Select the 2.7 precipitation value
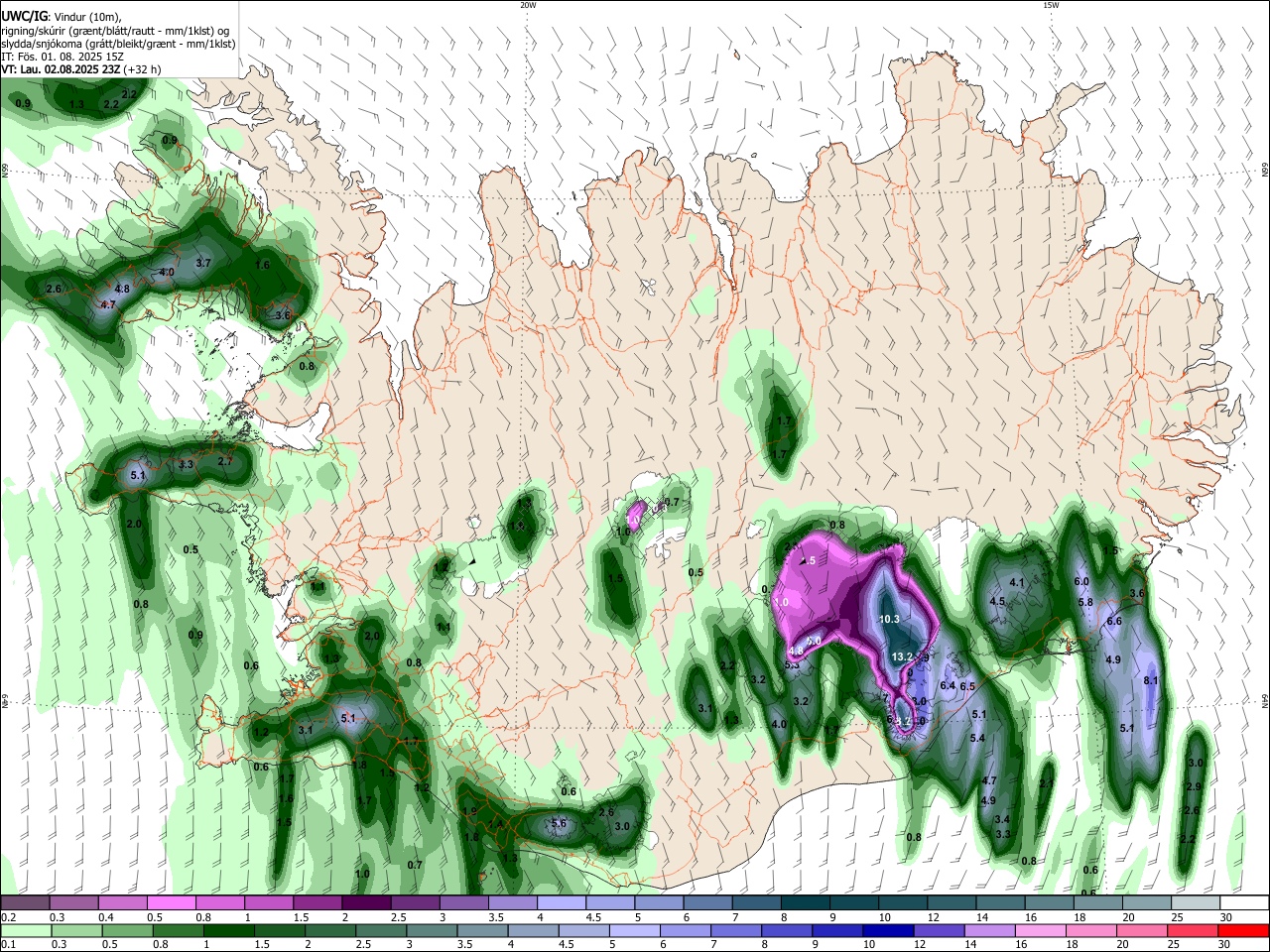Screen dimensions: 1270x952 click(225, 461)
